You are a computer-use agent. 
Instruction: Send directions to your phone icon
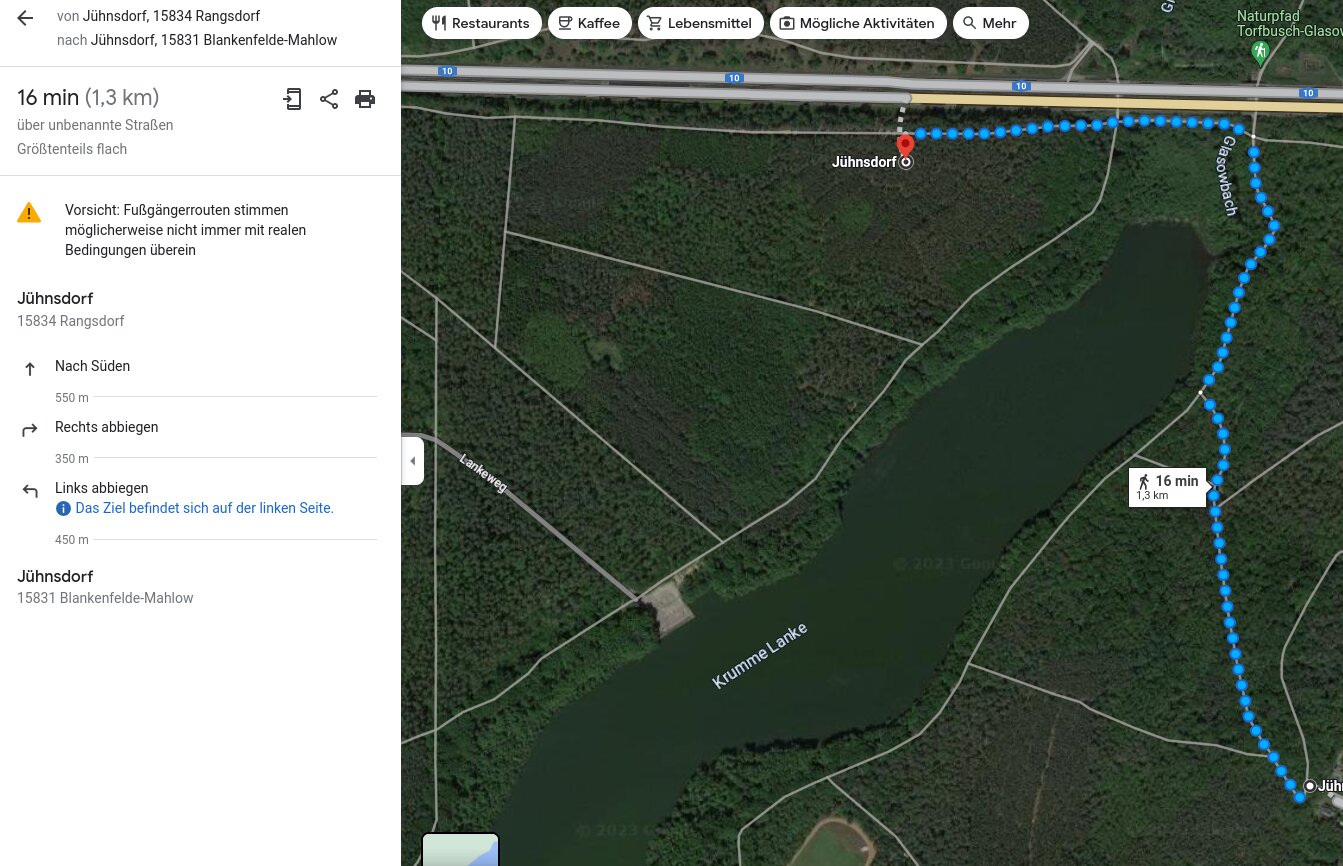click(x=292, y=98)
